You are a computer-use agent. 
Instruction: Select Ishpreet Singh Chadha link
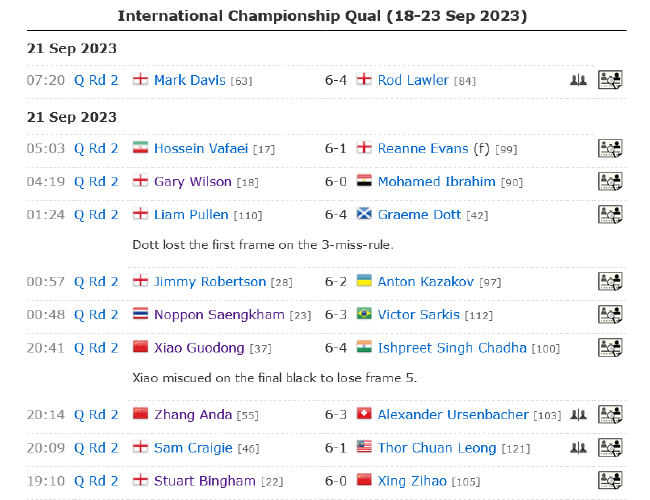[x=452, y=348]
